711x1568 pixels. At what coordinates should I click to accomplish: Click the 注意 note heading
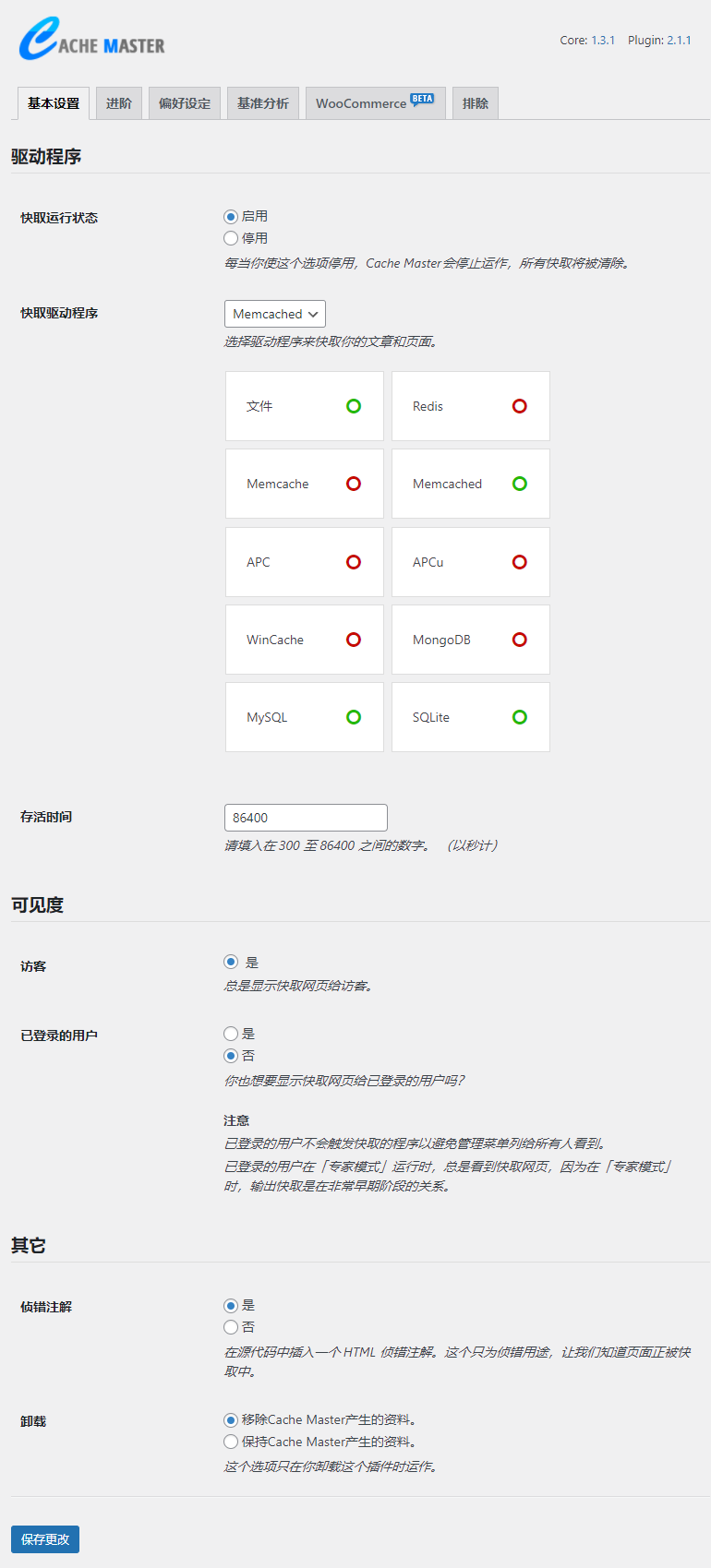[236, 1120]
